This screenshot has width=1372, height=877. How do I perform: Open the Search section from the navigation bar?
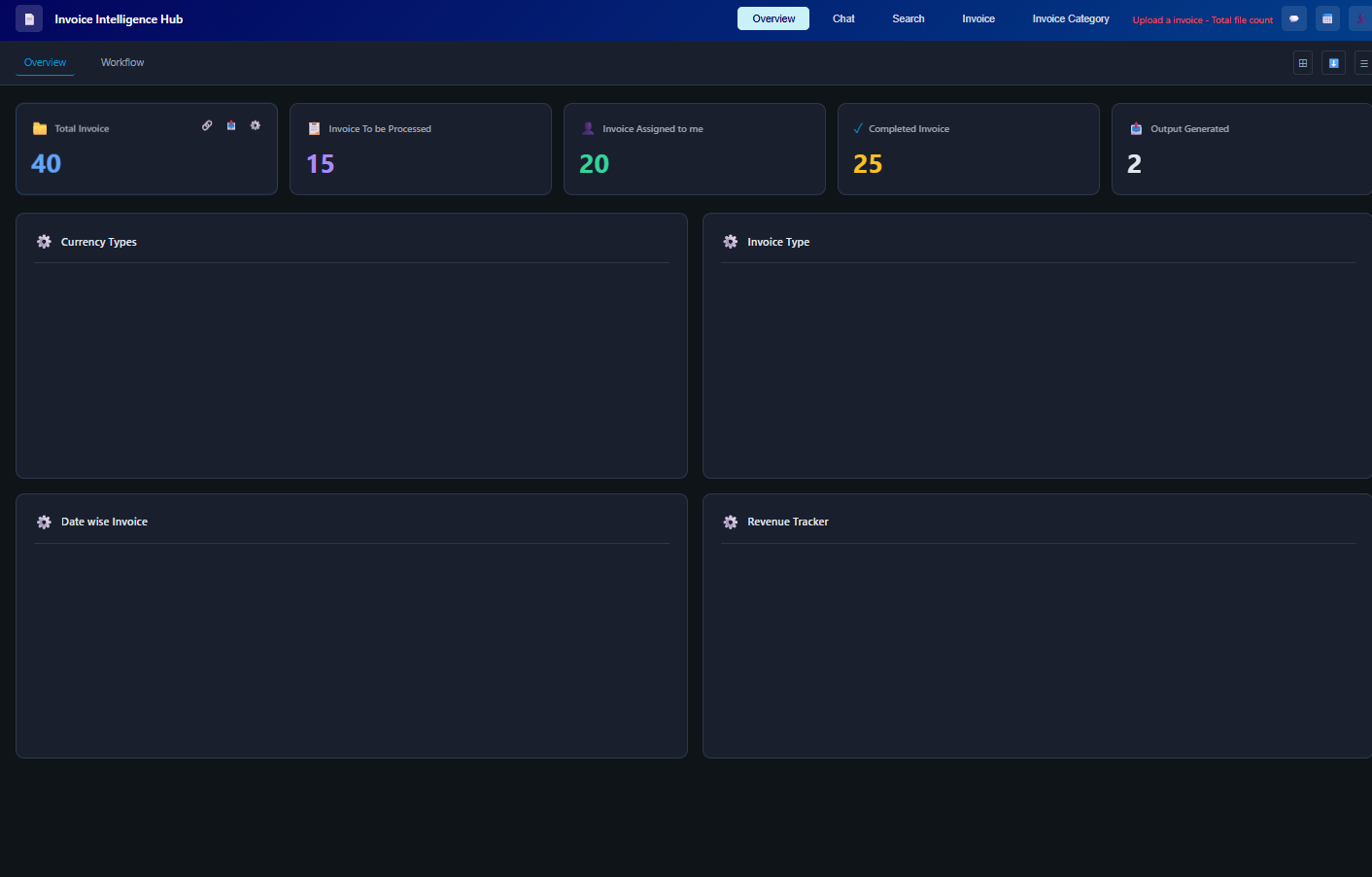(x=908, y=18)
